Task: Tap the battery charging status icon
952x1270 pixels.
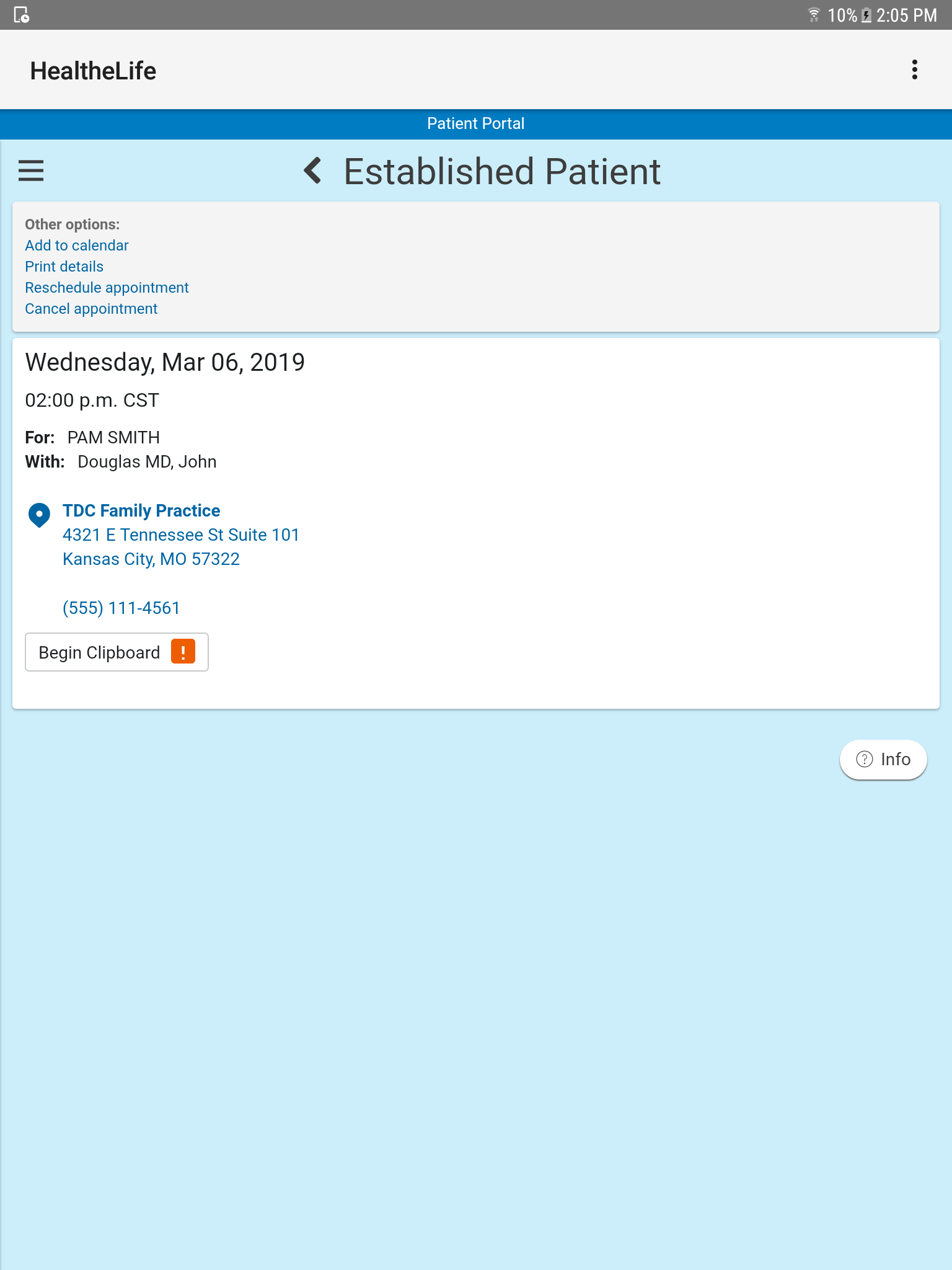Action: [866, 15]
